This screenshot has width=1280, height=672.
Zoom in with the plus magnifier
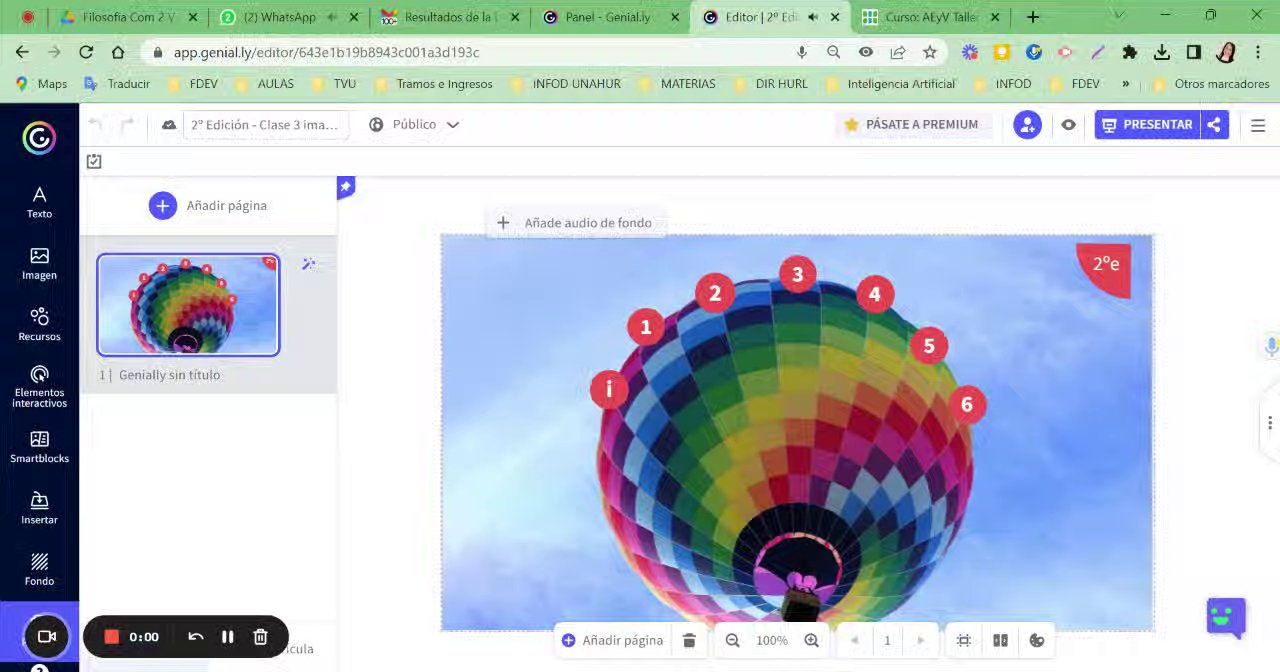coord(812,640)
